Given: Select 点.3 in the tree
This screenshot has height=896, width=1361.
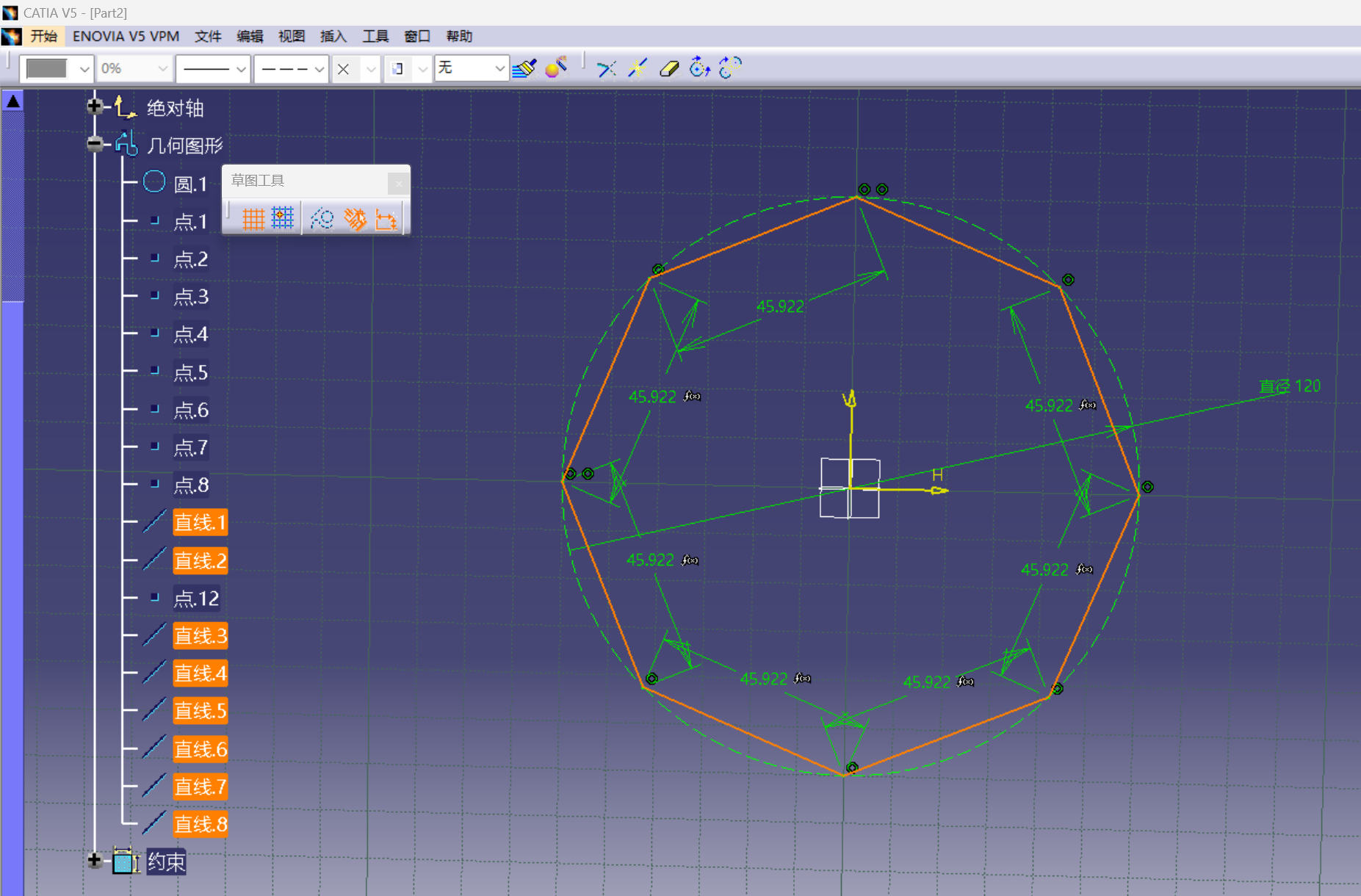Looking at the screenshot, I should coord(191,296).
